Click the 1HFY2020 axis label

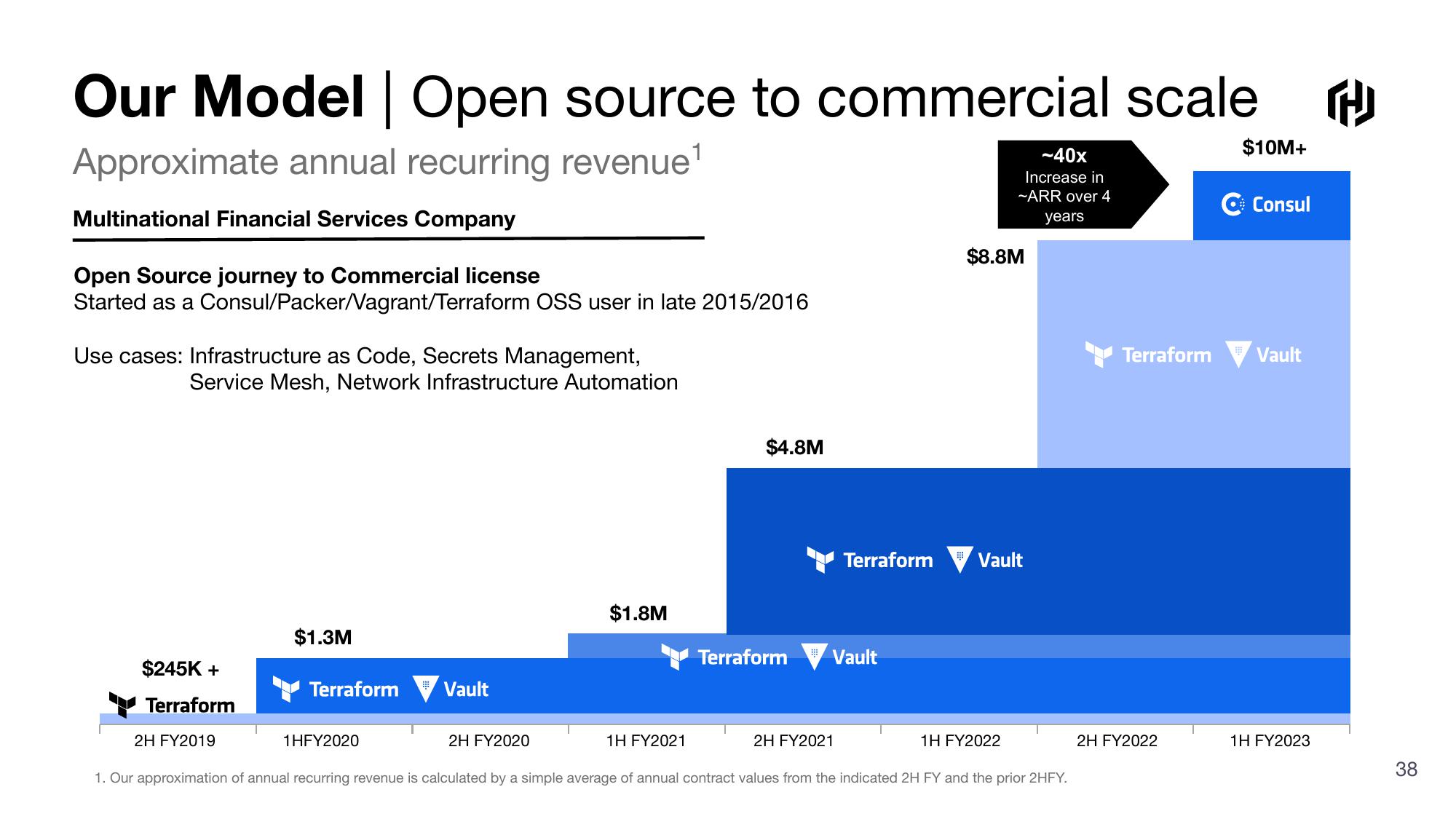[321, 741]
